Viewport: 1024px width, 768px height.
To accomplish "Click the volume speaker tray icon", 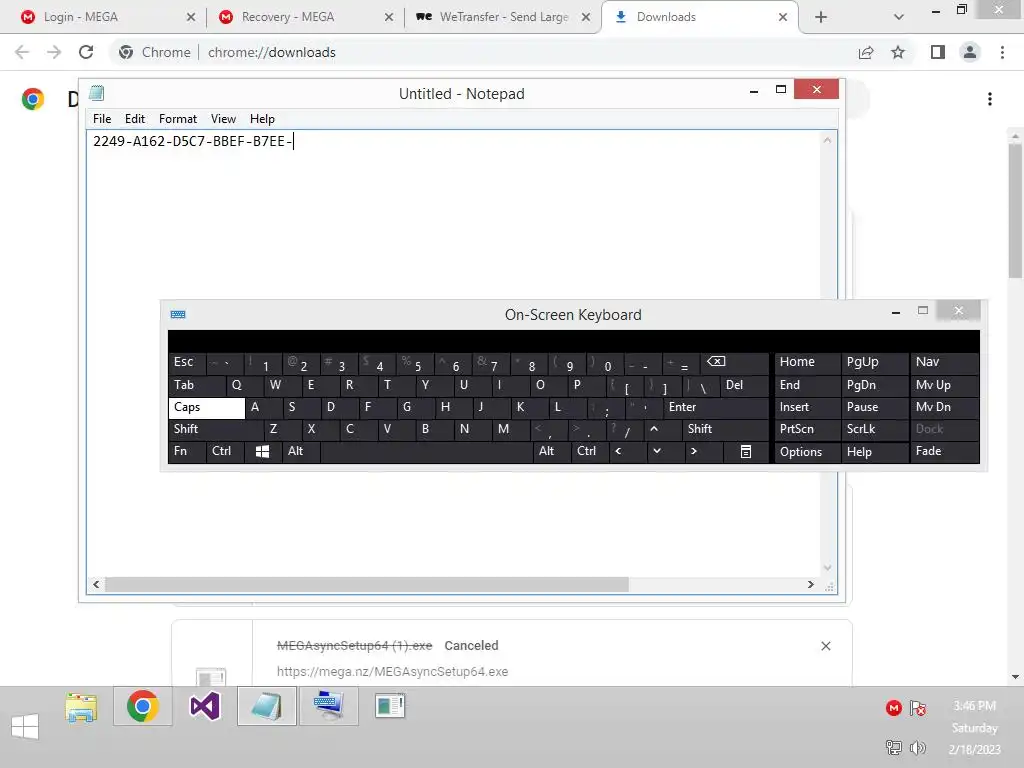I will [918, 748].
